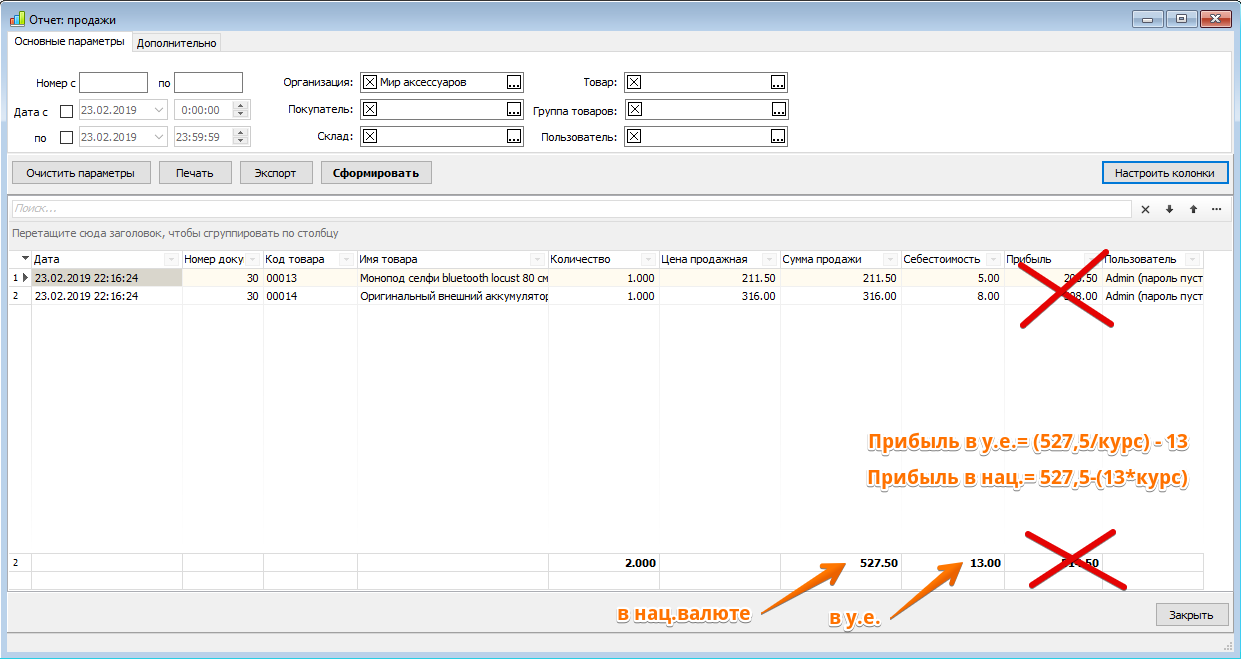Click the grid's top-left corner triangle indicator
1241x659 pixels.
pos(24,259)
